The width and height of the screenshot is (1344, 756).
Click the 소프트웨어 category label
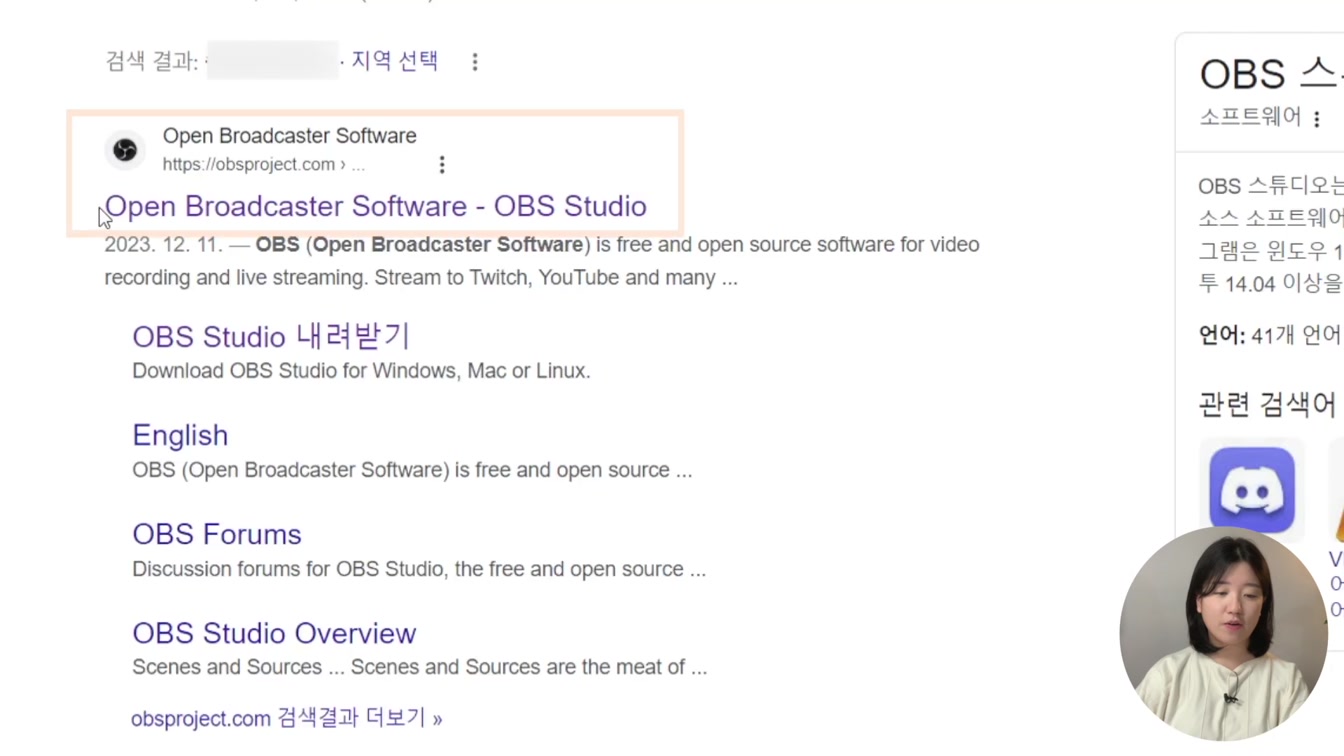(1250, 117)
